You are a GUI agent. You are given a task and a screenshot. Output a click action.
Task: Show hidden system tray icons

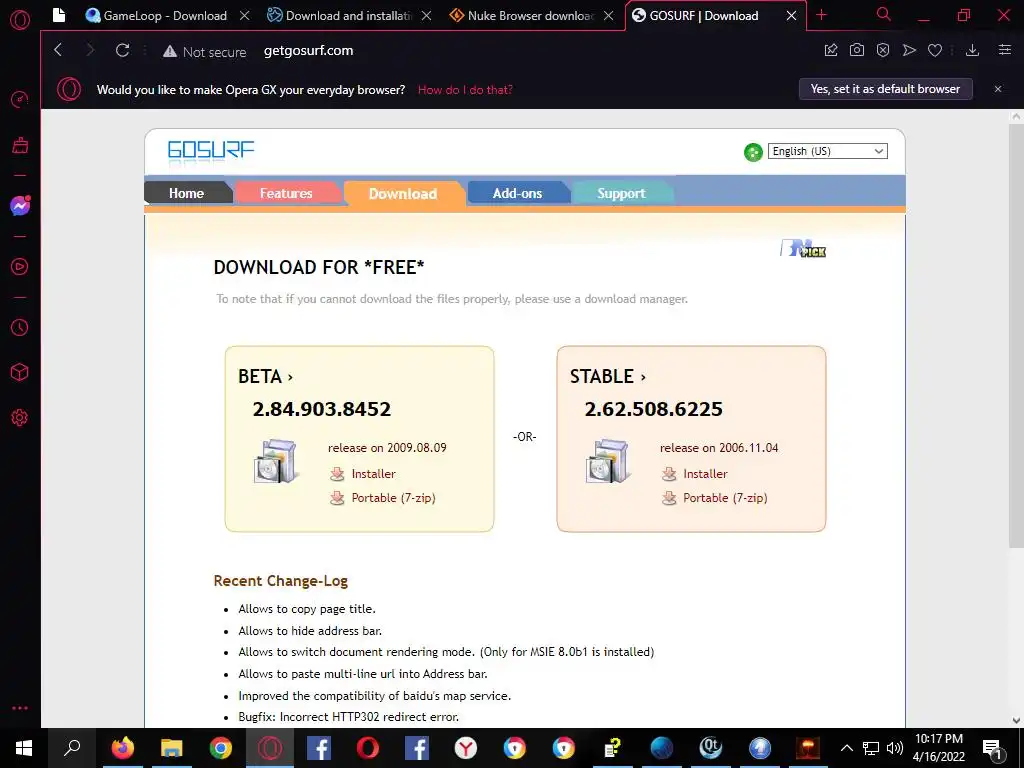point(846,748)
